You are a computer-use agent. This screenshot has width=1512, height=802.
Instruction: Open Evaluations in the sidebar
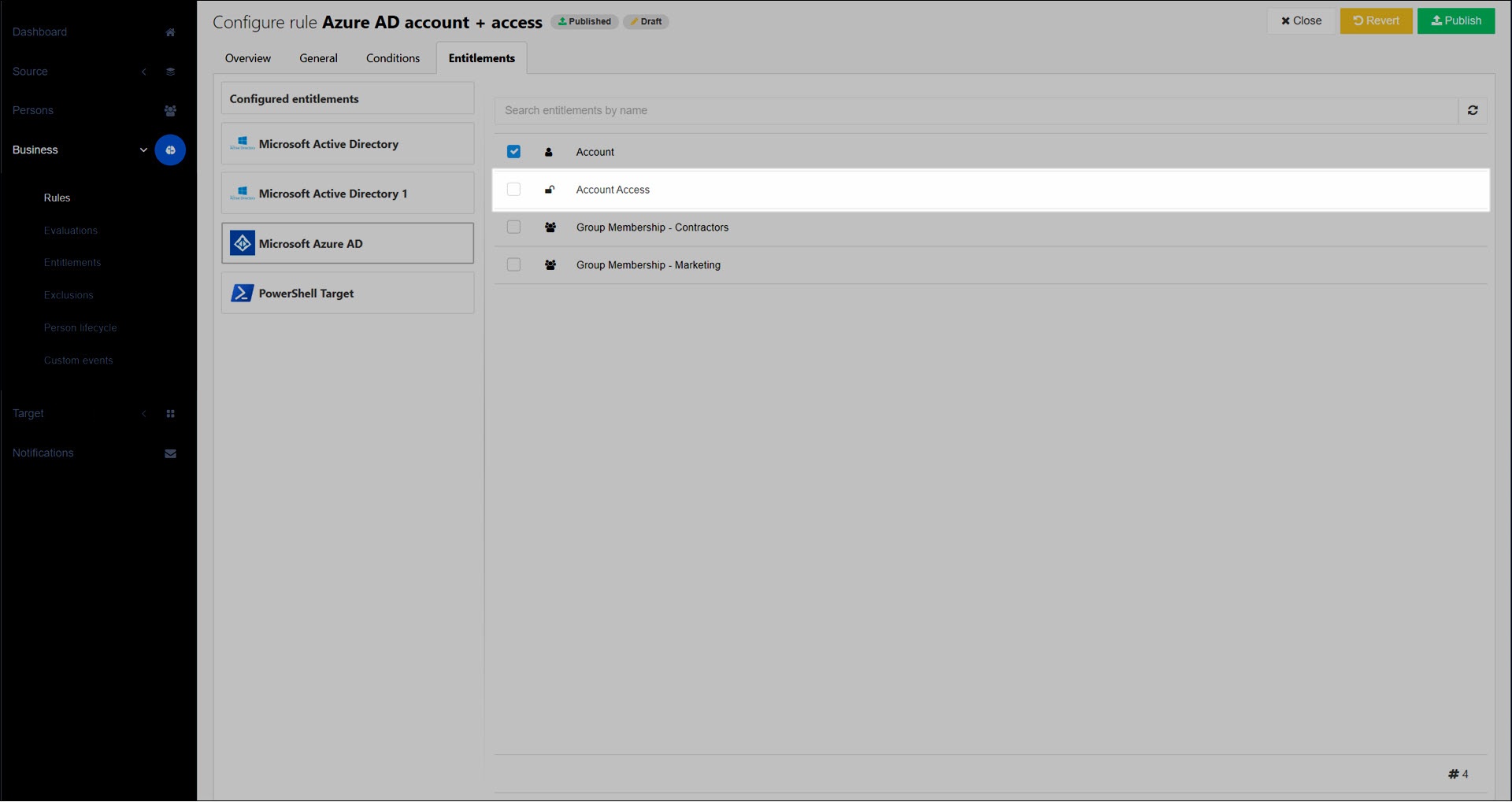coord(71,231)
